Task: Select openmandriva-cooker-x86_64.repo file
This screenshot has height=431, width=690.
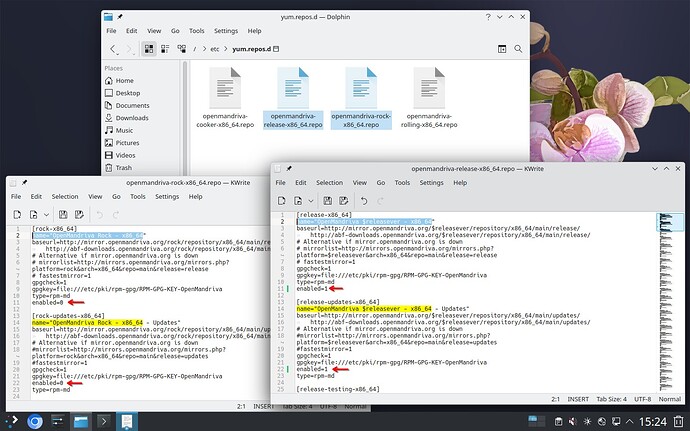Action: tap(225, 97)
